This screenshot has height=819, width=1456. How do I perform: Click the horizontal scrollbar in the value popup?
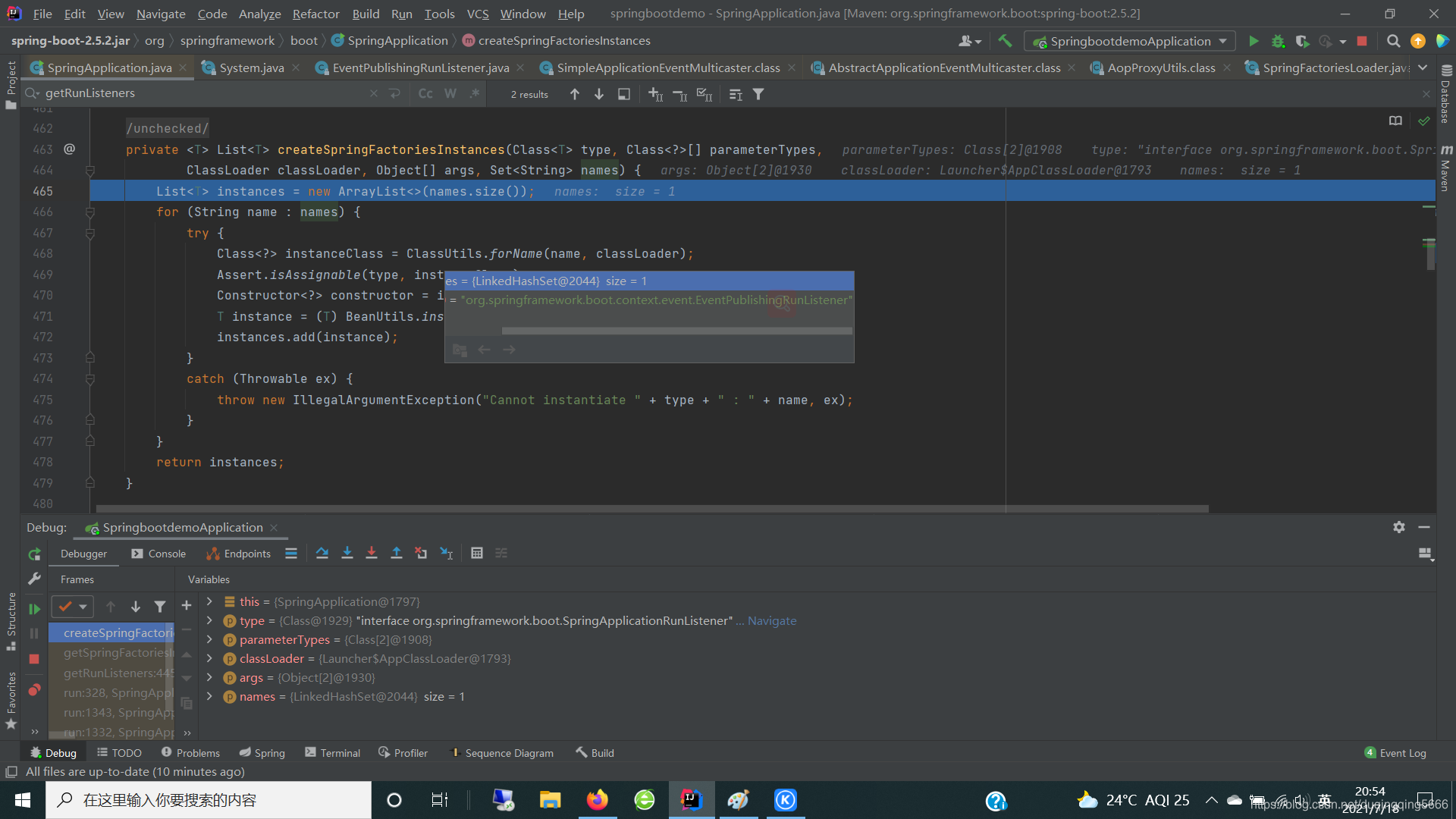(x=676, y=331)
